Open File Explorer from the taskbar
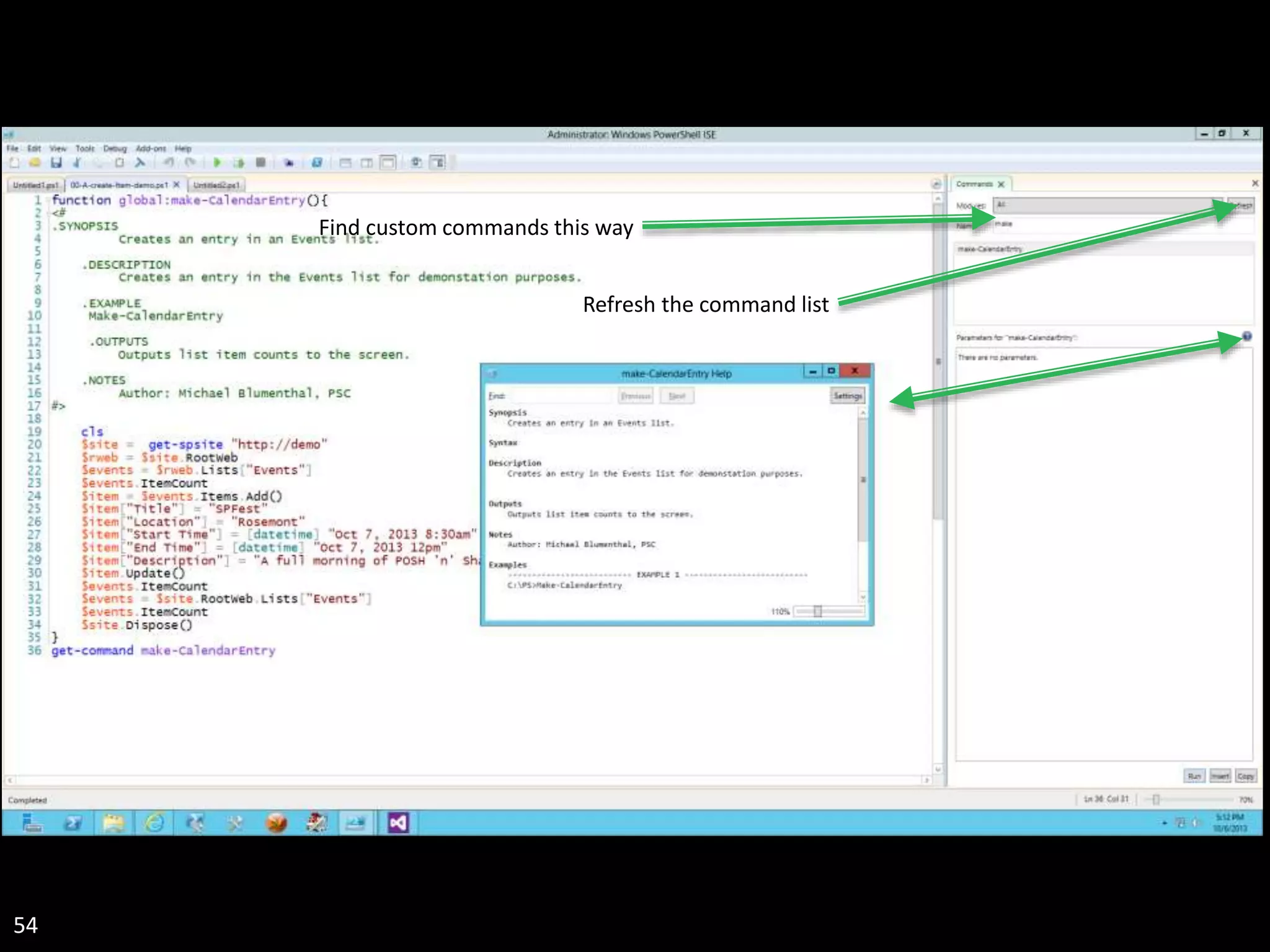This screenshot has height=952, width=1270. click(113, 823)
